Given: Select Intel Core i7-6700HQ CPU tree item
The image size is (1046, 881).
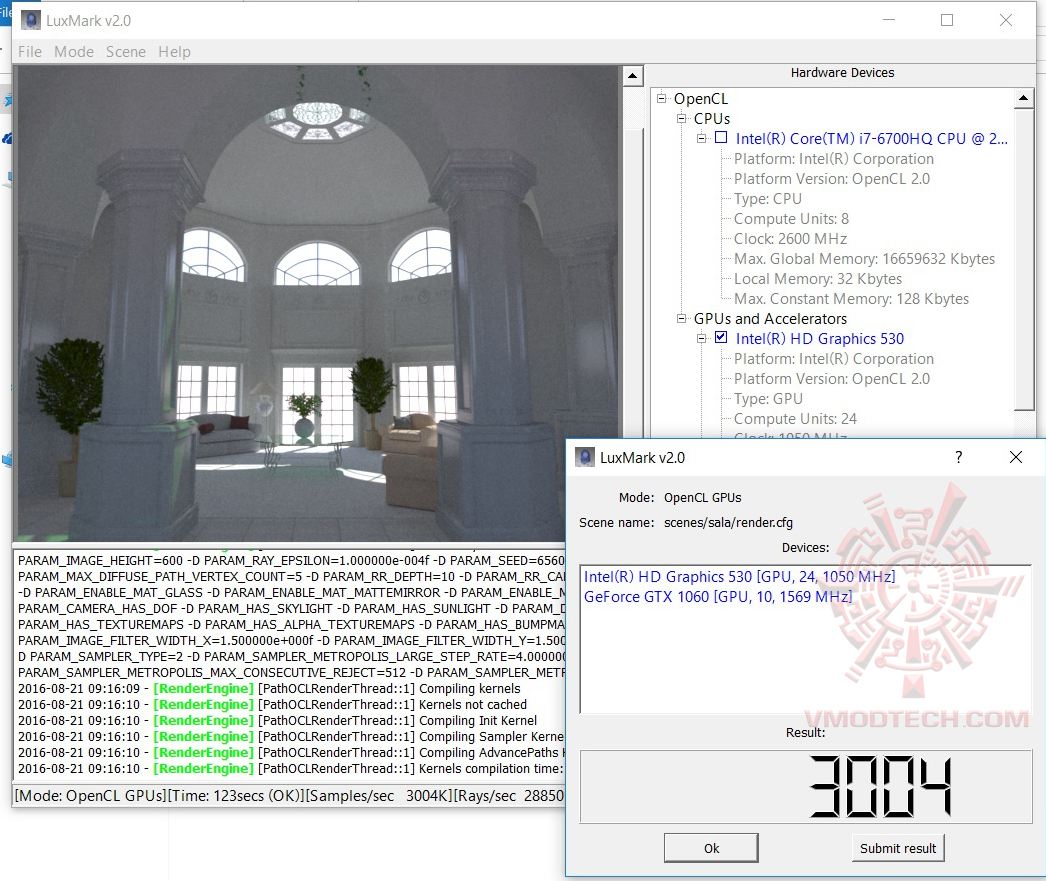Looking at the screenshot, I should (871, 139).
